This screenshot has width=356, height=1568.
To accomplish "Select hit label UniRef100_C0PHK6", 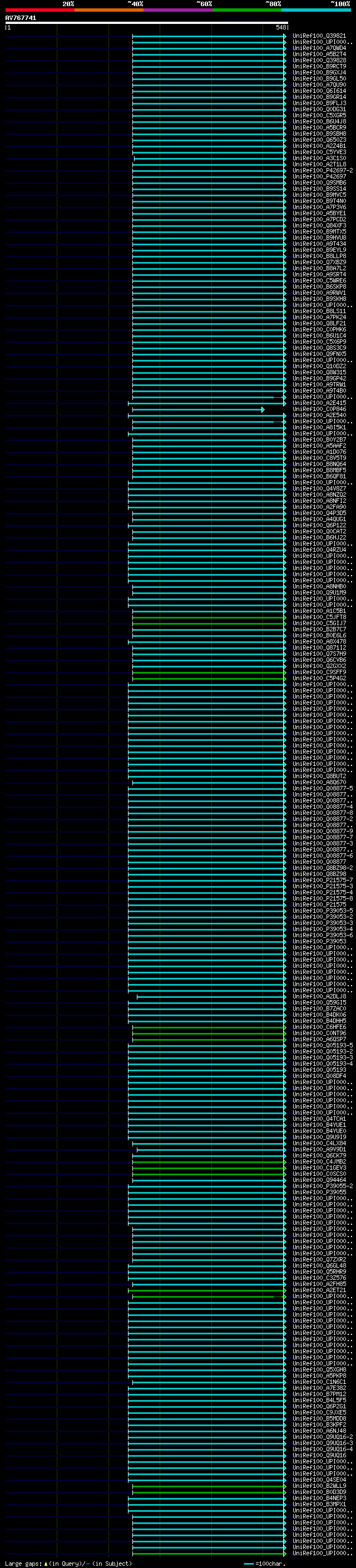I will [319, 329].
